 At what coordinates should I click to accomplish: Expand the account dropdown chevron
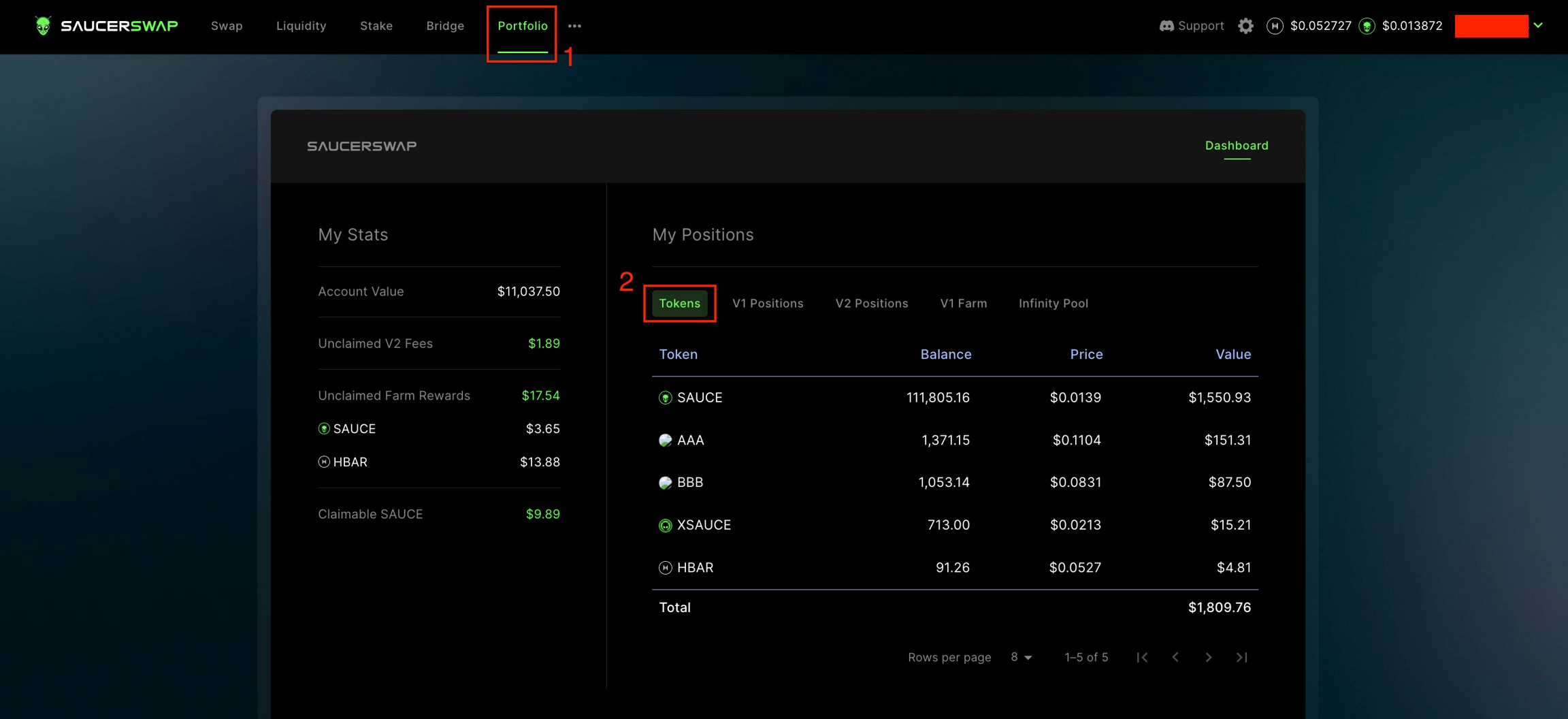click(1538, 25)
